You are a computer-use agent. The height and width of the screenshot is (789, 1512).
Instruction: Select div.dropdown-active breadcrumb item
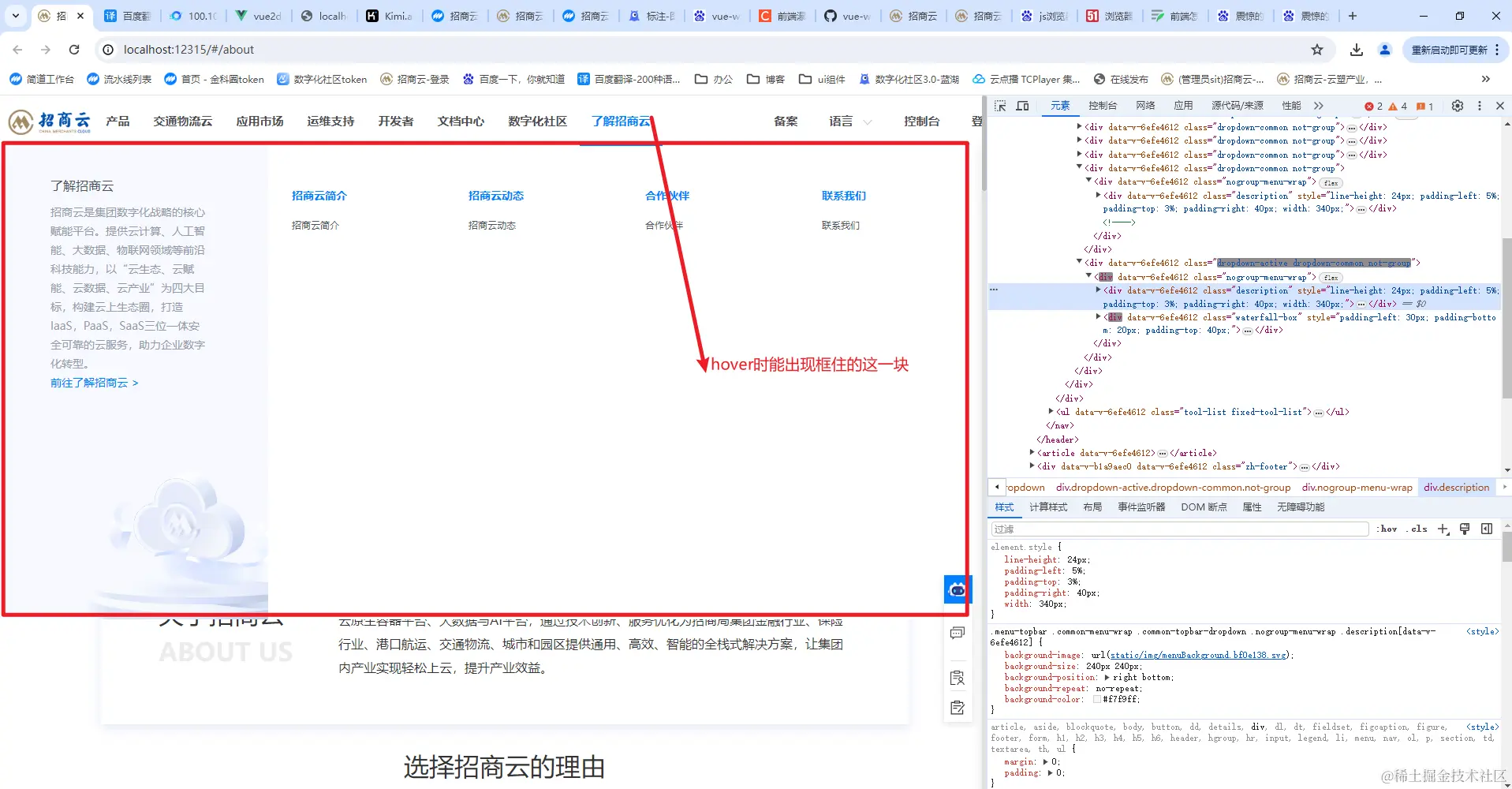tap(1173, 488)
